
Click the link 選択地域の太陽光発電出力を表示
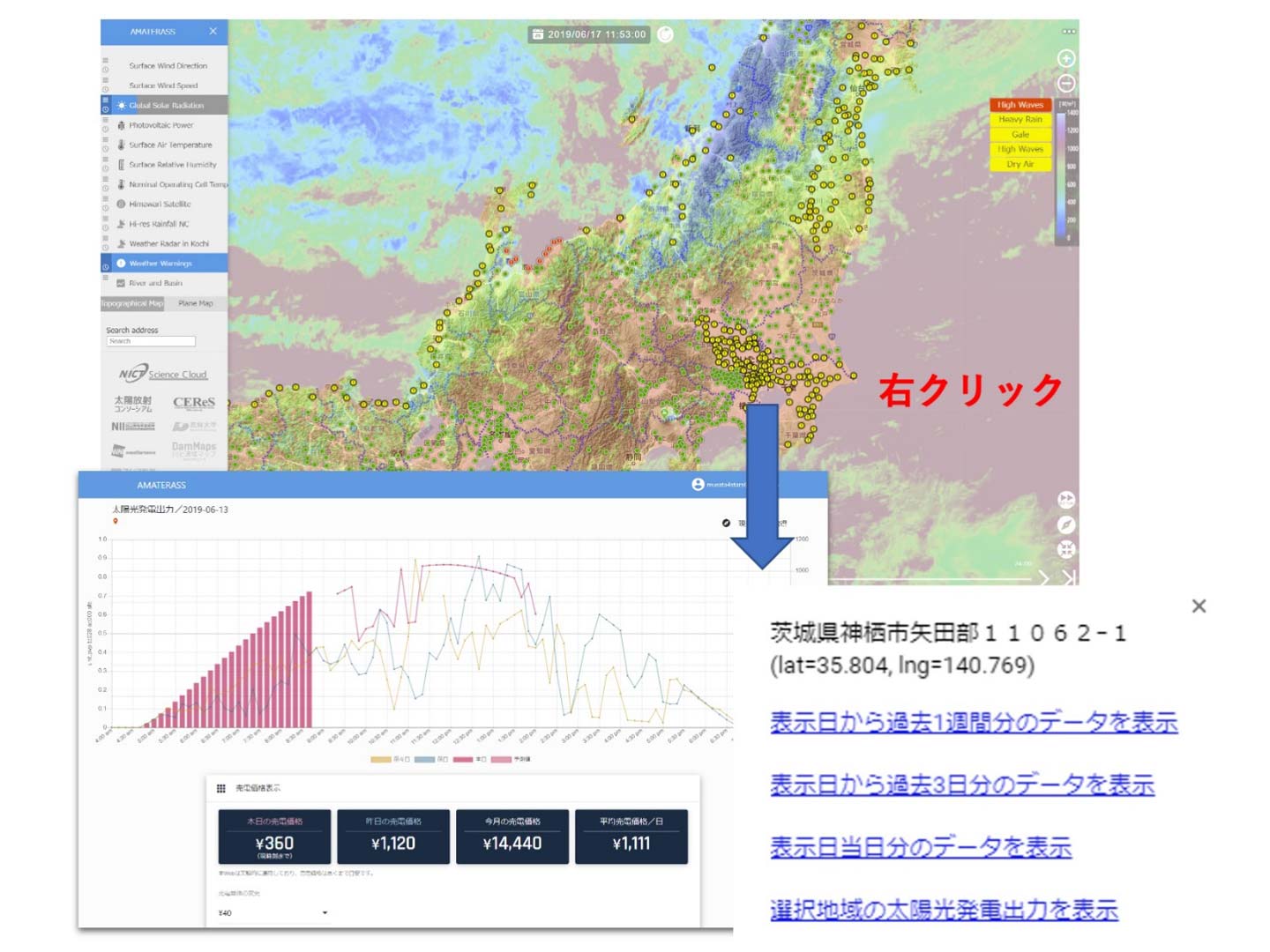tap(944, 910)
